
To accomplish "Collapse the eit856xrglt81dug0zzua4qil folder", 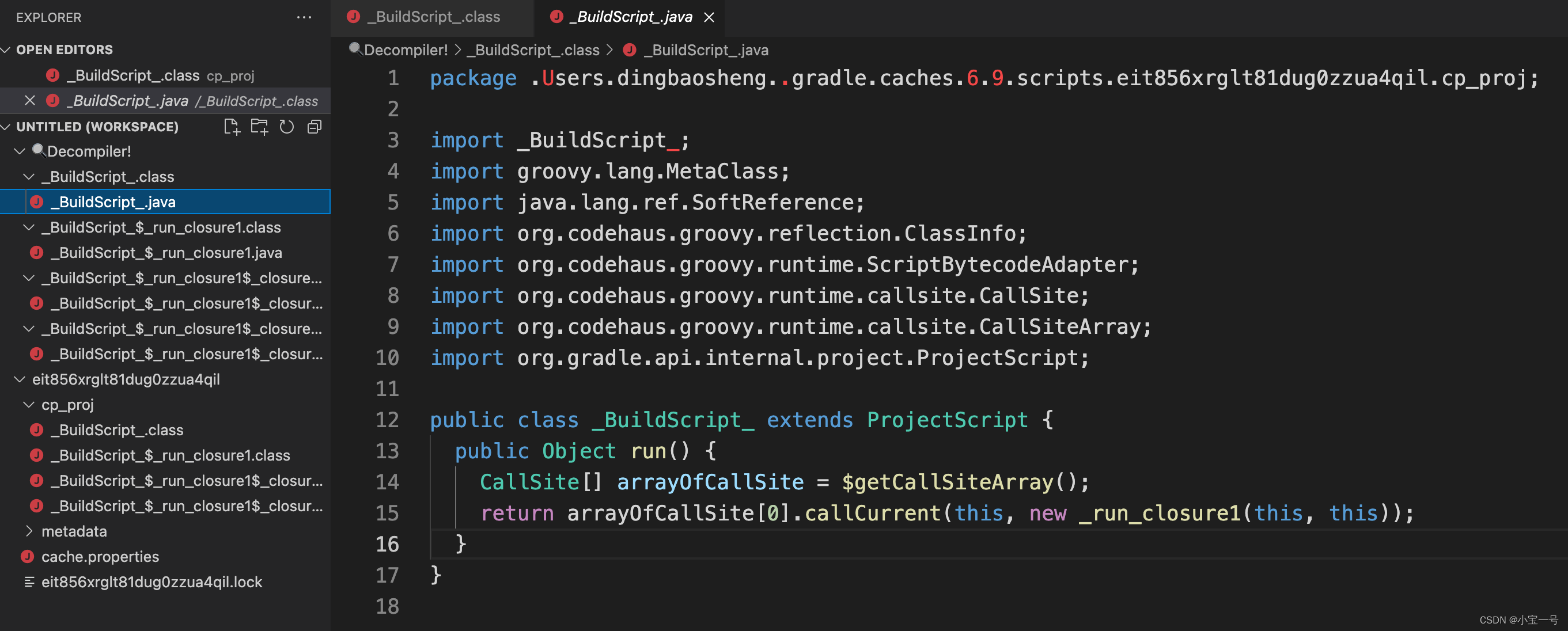I will 20,379.
